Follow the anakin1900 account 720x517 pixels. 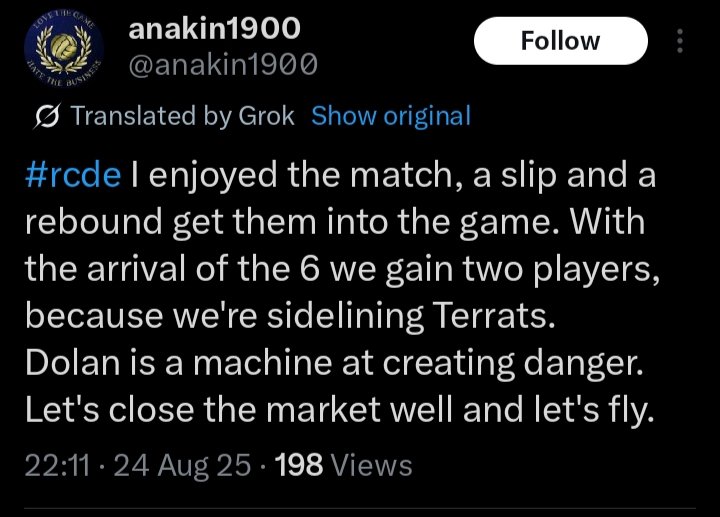pos(561,41)
